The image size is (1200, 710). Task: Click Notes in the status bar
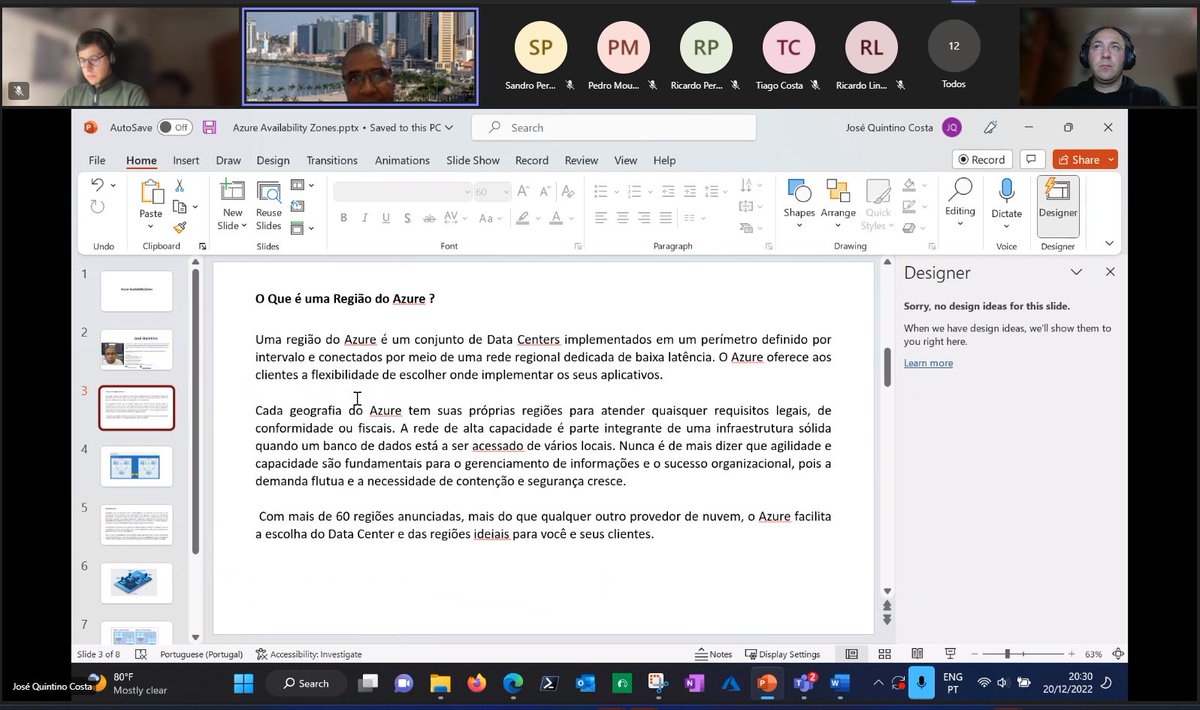[713, 654]
